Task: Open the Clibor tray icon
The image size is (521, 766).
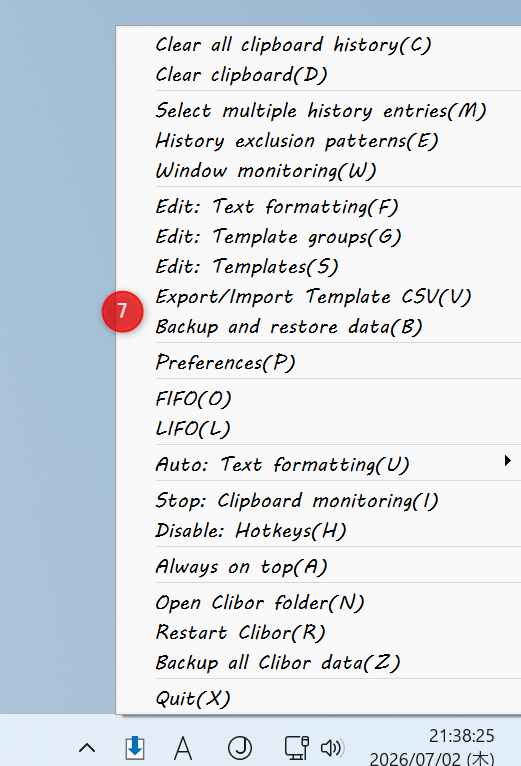Action: (x=134, y=748)
